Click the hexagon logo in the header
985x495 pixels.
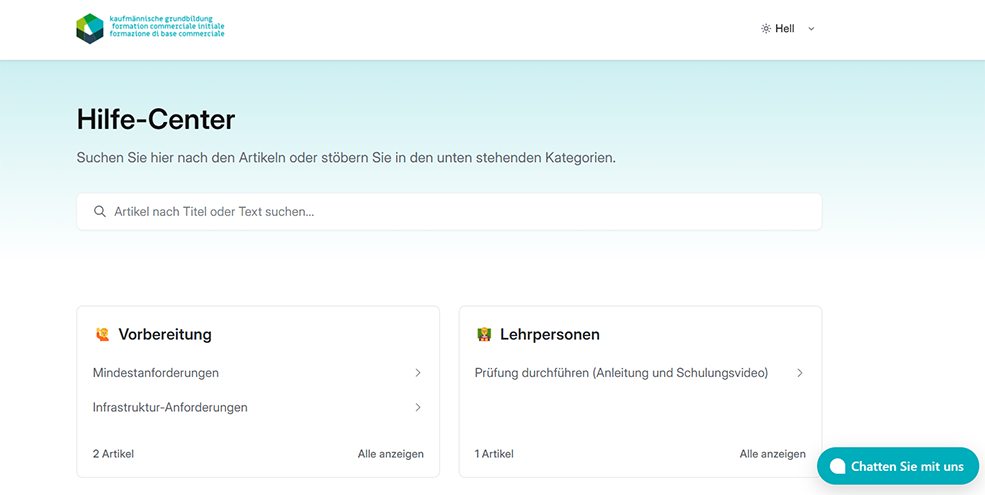[90, 28]
